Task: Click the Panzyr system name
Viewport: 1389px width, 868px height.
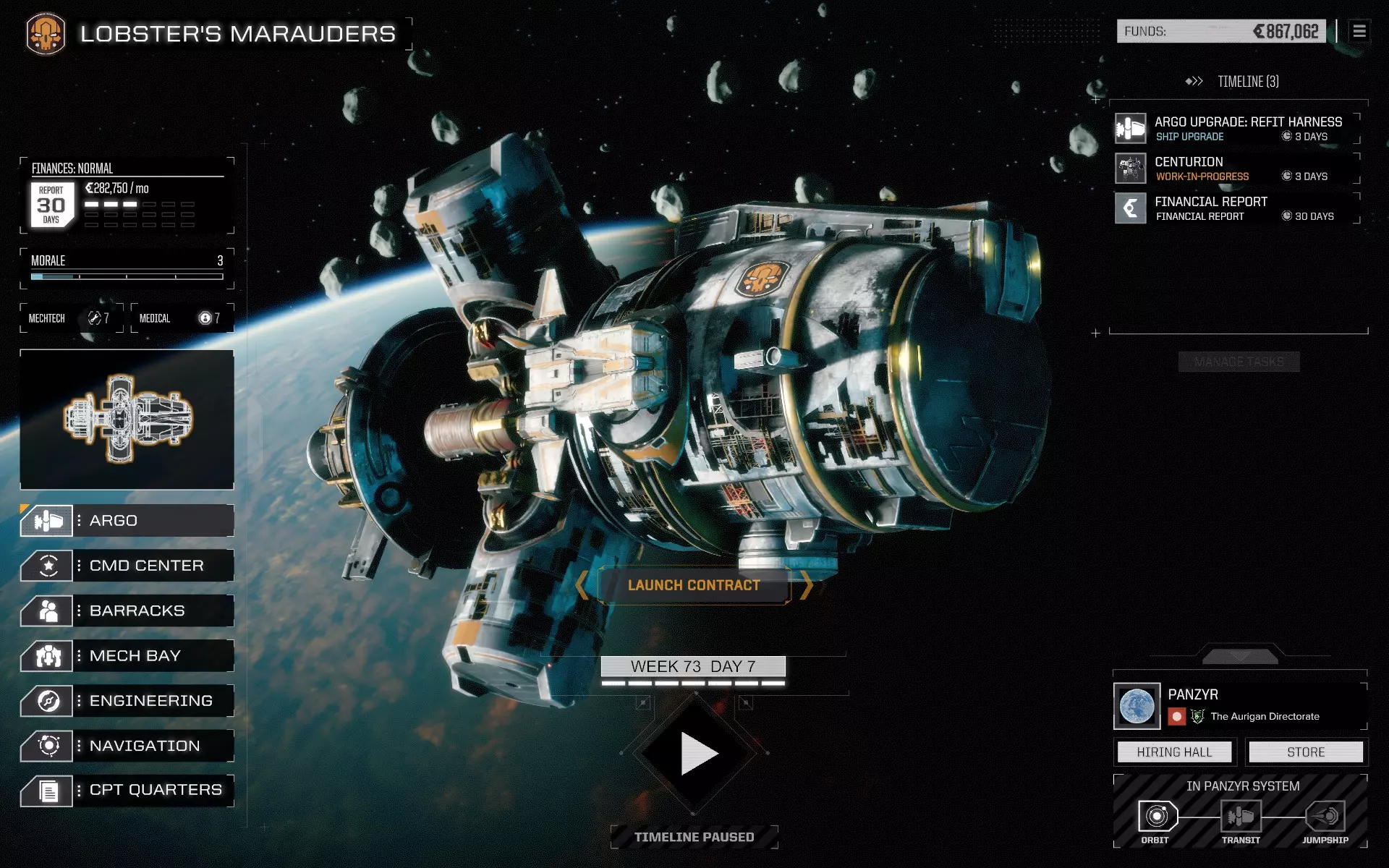Action: [x=1193, y=694]
